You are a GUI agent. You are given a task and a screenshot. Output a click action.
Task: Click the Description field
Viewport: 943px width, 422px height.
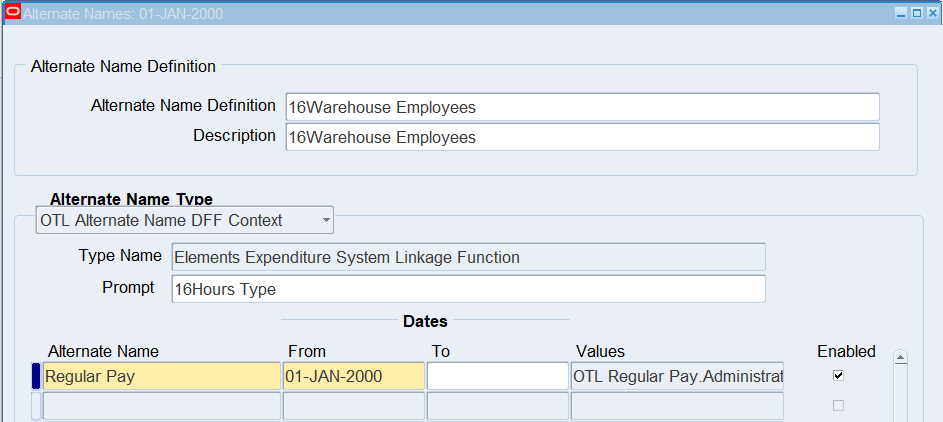point(582,137)
